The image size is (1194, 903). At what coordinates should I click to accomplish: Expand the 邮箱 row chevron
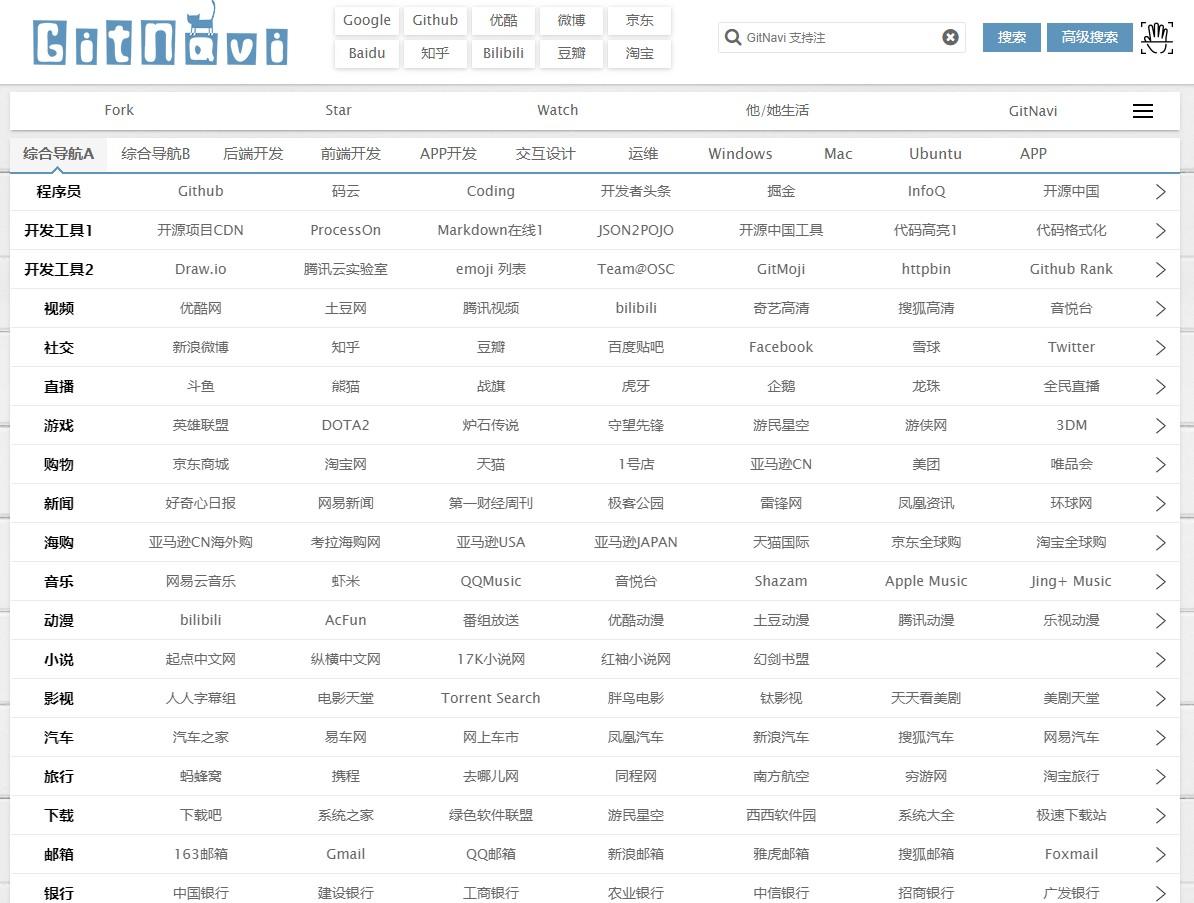click(1160, 855)
